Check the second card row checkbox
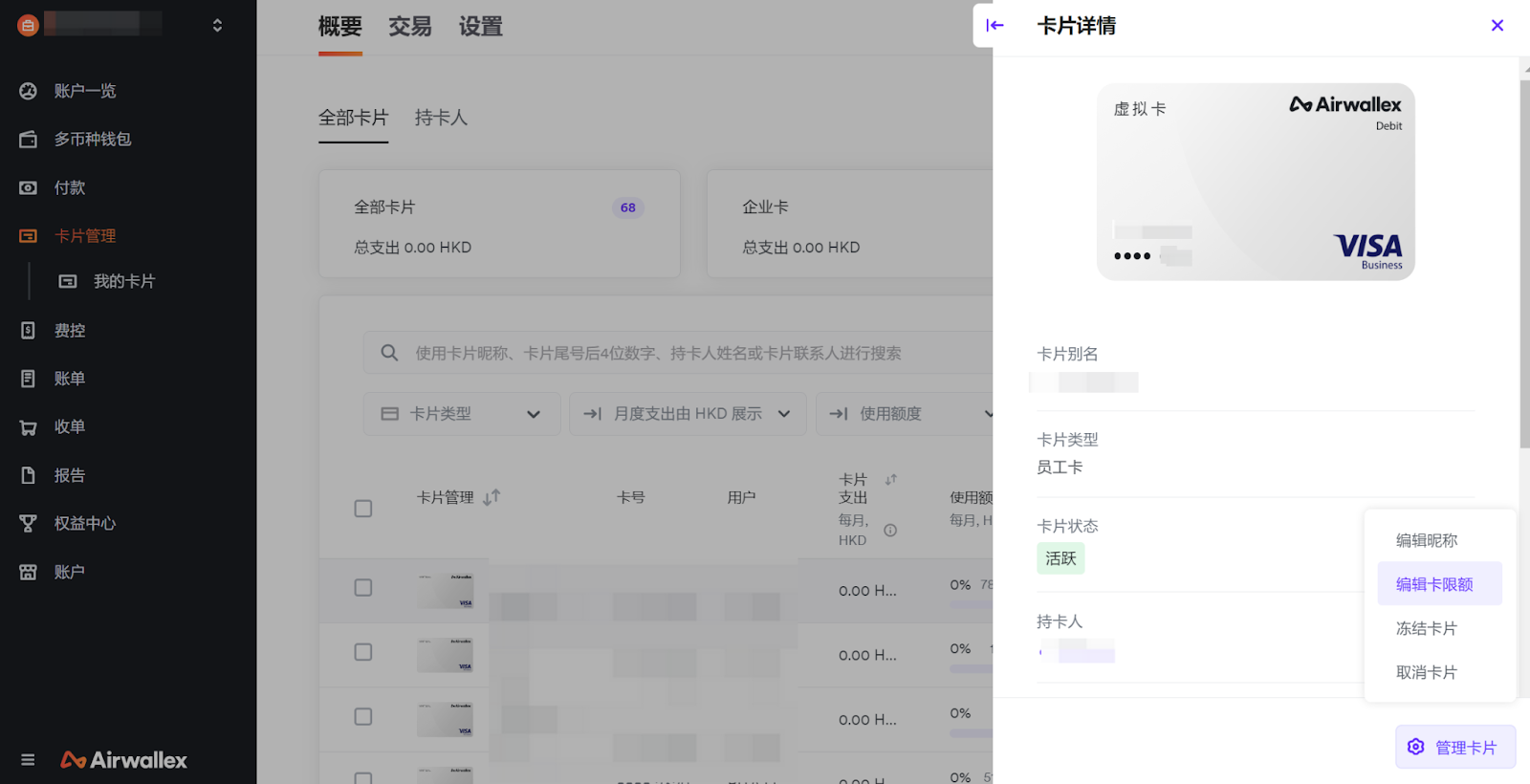The height and width of the screenshot is (784, 1530). click(363, 652)
